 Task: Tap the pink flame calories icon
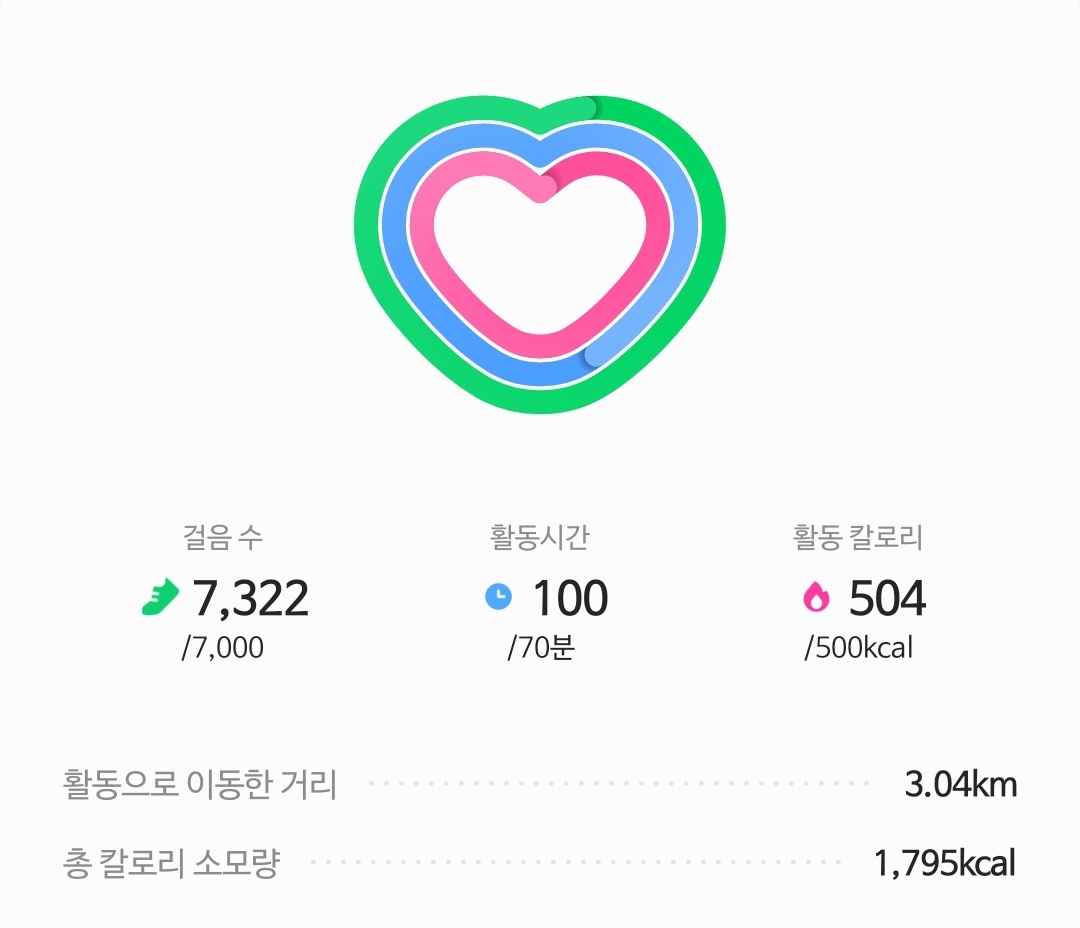[x=816, y=597]
